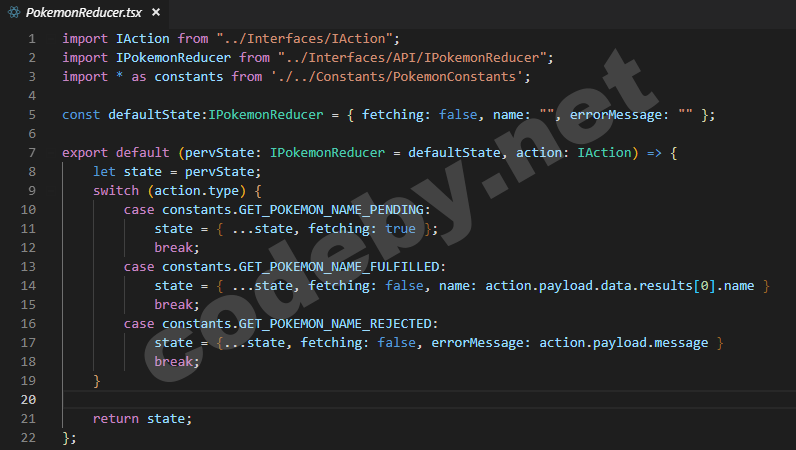796x450 pixels.
Task: Click line number 5 in gutter
Action: (32, 115)
